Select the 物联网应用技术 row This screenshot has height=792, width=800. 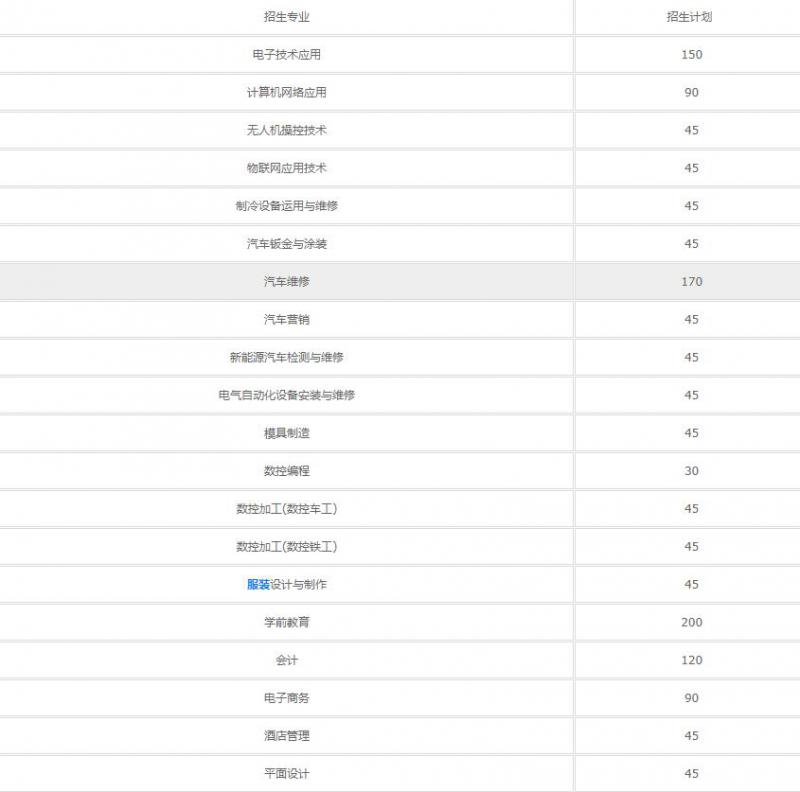[x=287, y=168]
